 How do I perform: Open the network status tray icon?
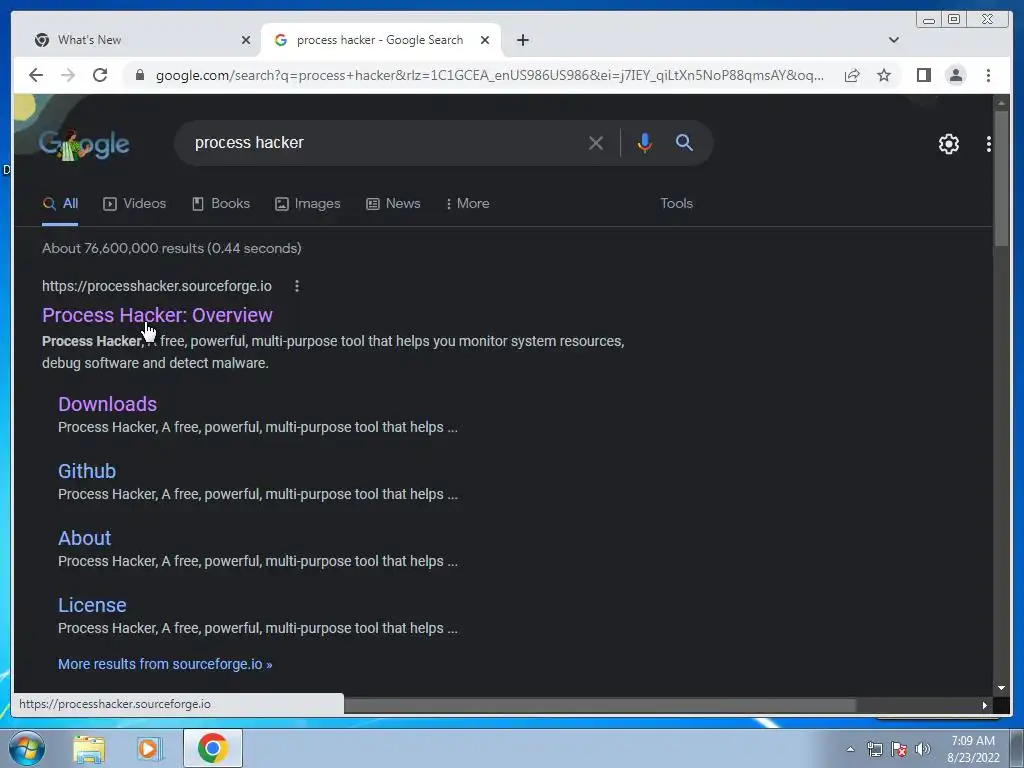[x=874, y=750]
